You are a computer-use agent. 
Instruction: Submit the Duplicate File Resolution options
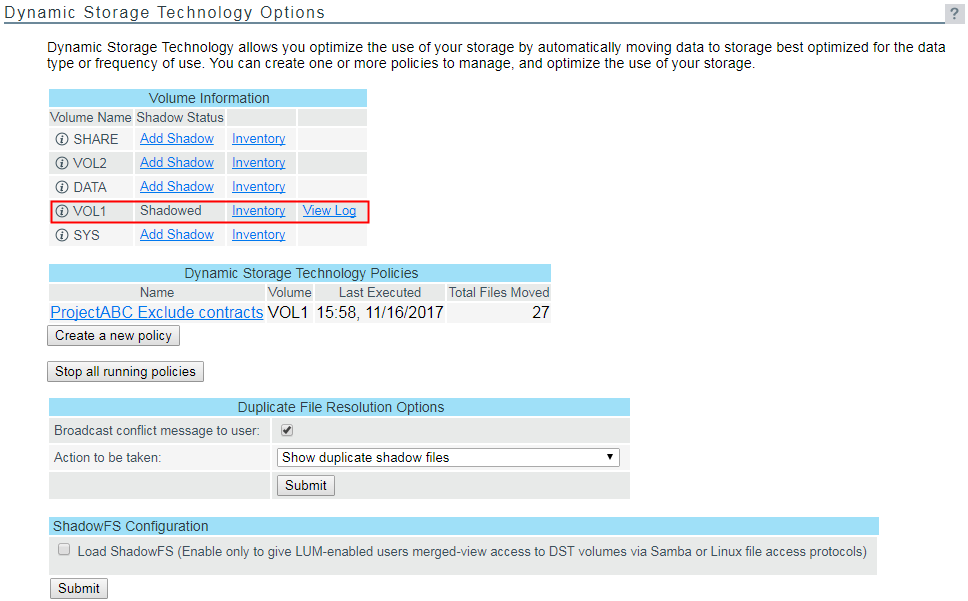(x=305, y=485)
